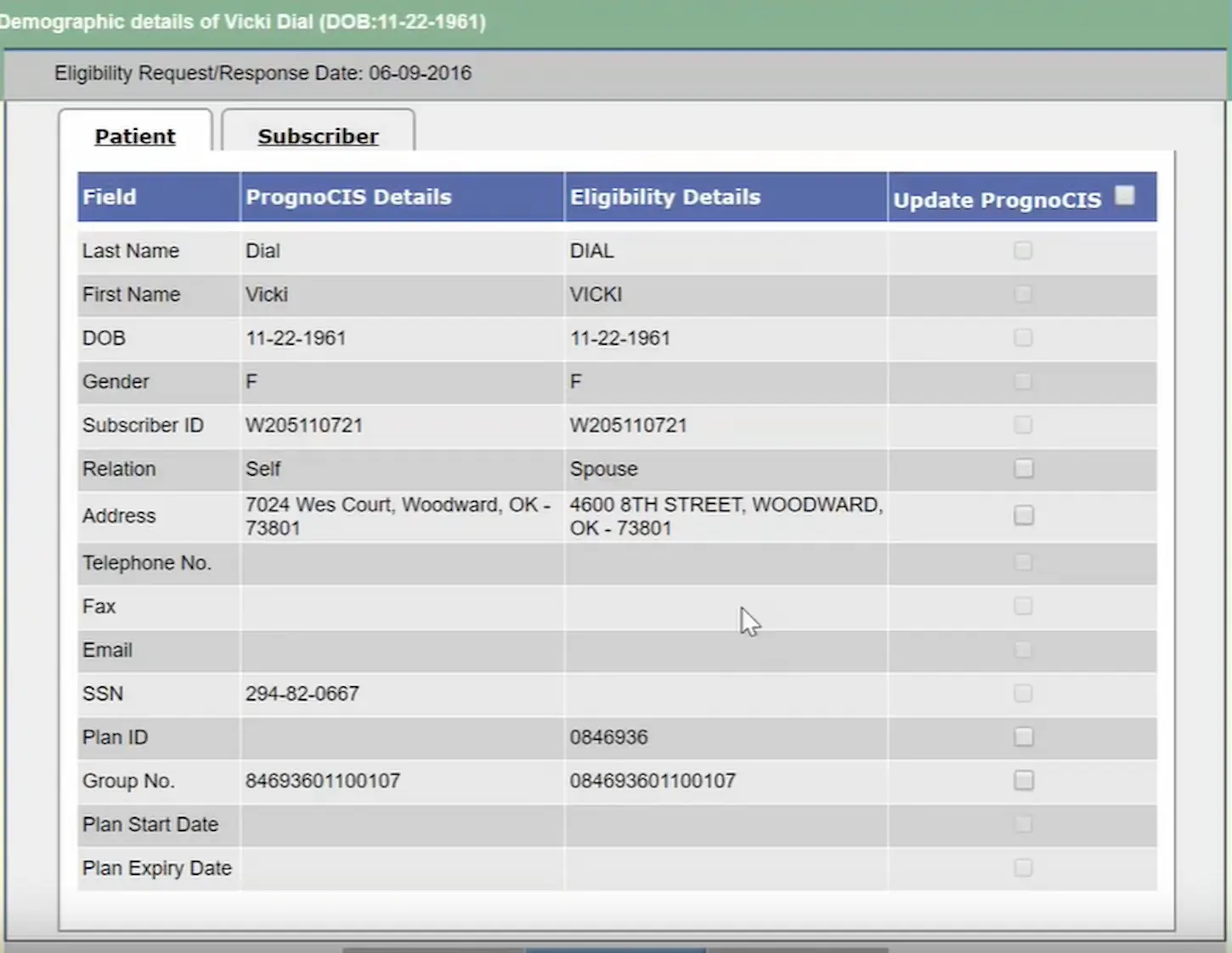Click the Eligibility Details column header
Screen dimensions: 1232x953
coord(665,196)
